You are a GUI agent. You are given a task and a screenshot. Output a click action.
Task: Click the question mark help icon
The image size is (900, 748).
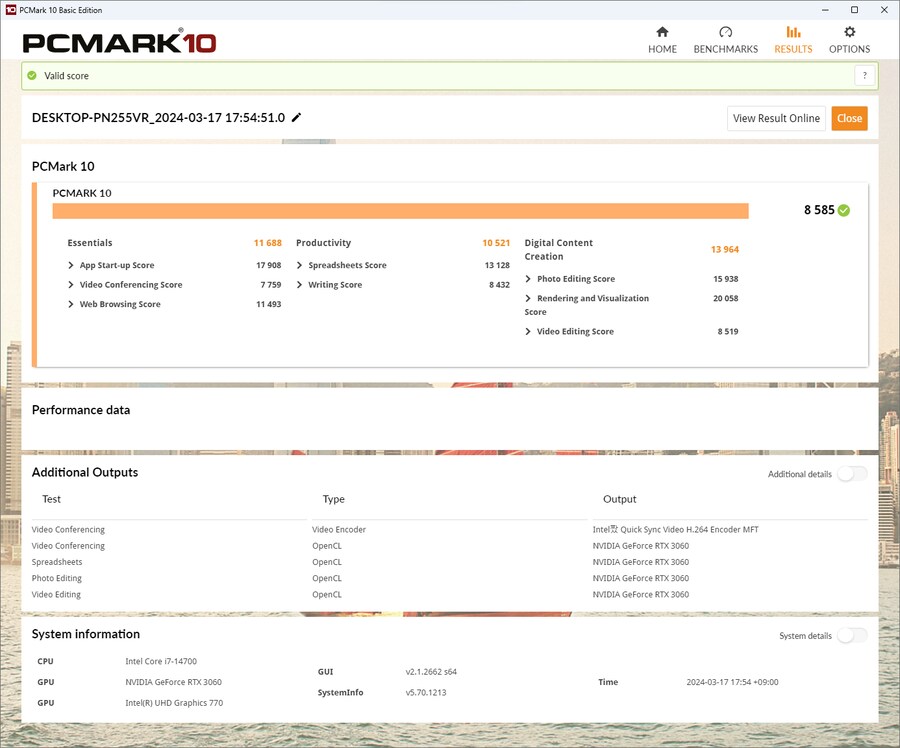864,76
